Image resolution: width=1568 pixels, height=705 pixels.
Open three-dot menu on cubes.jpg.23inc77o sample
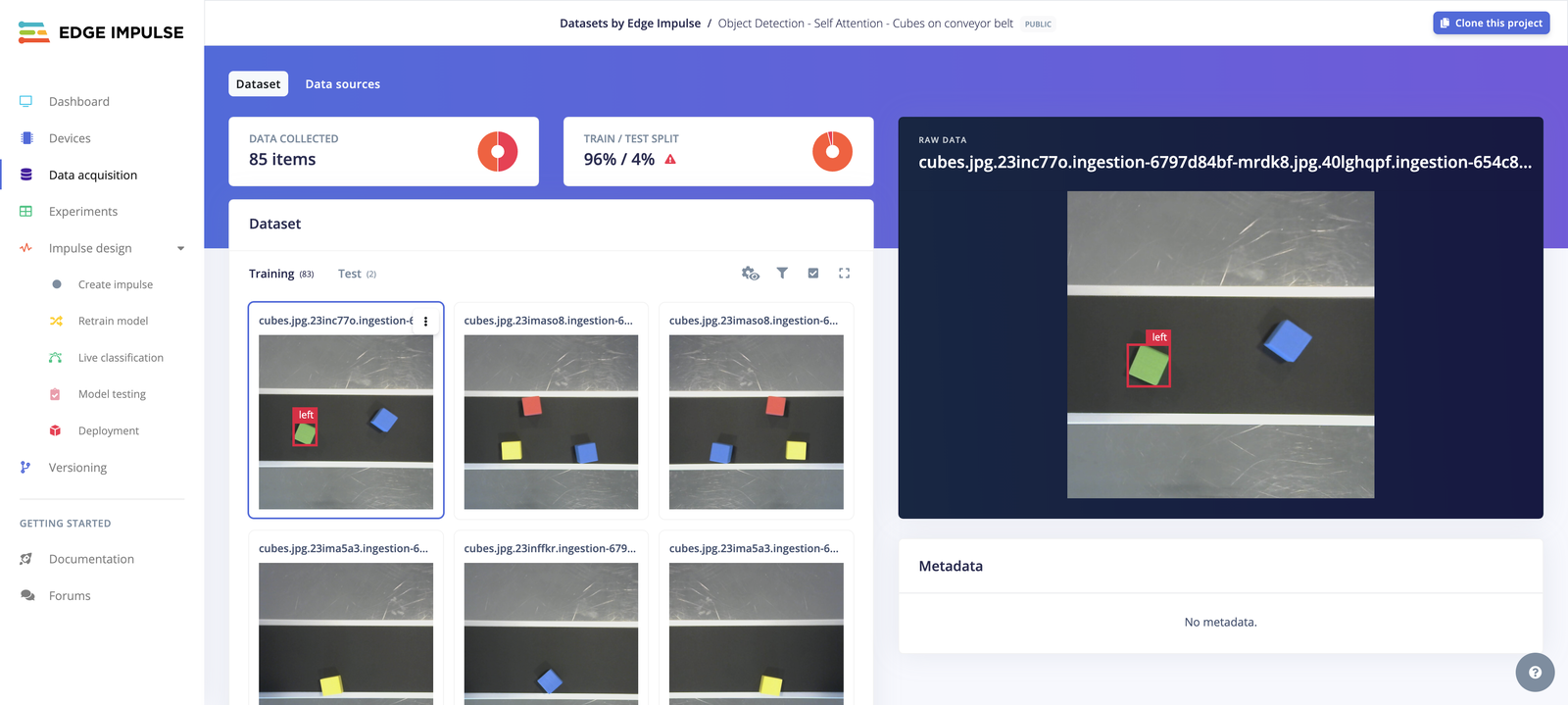425,322
